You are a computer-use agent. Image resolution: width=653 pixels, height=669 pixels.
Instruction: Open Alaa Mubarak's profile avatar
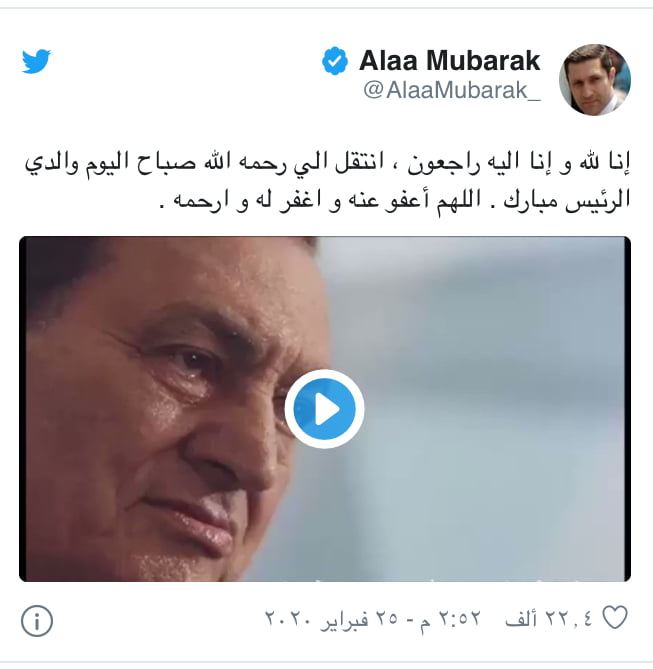point(595,80)
